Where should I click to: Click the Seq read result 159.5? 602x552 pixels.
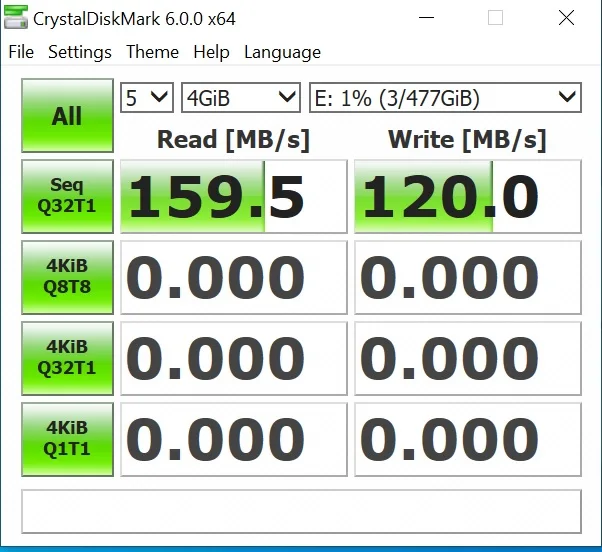coord(234,197)
